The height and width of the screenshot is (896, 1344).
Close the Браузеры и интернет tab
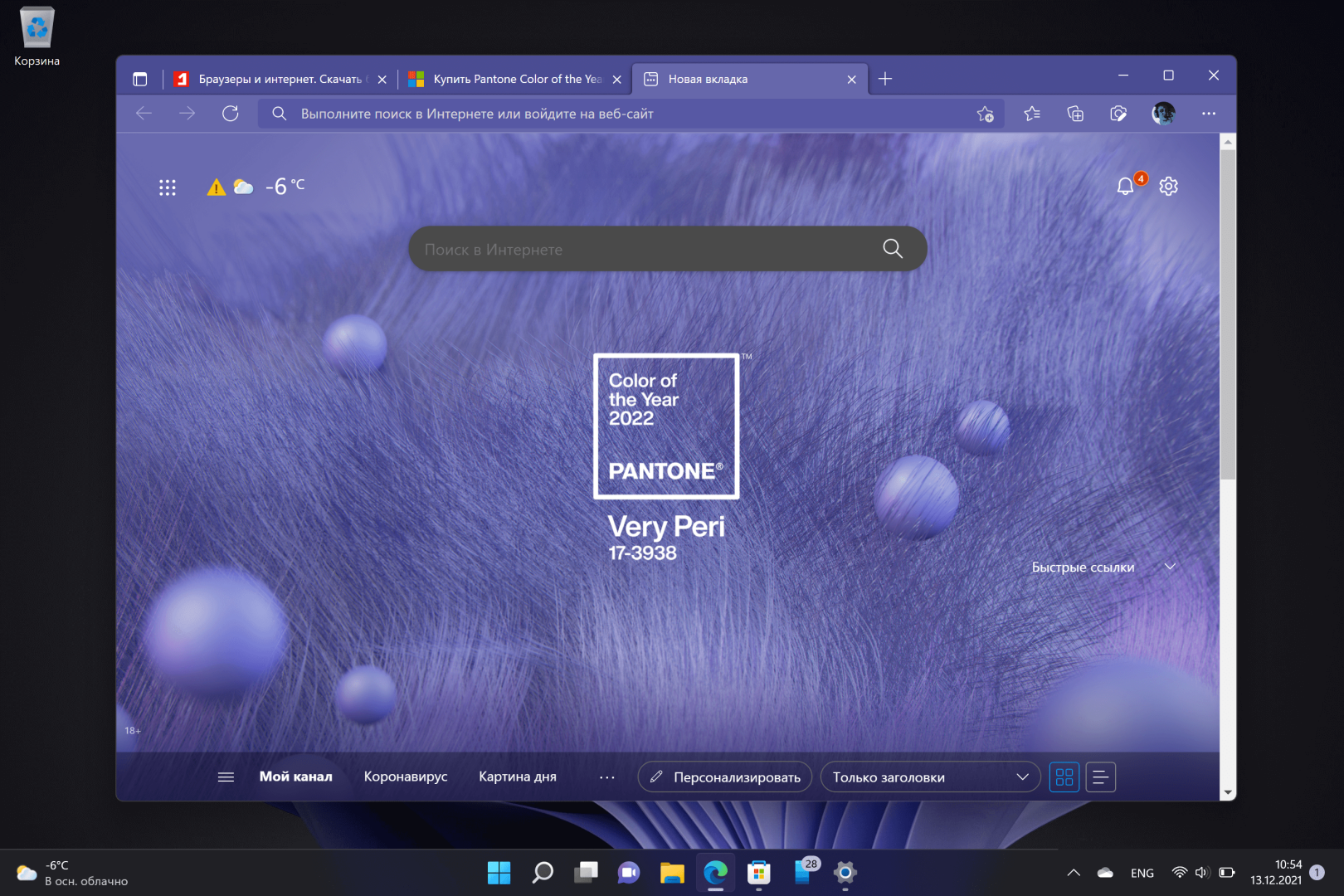pyautogui.click(x=382, y=80)
